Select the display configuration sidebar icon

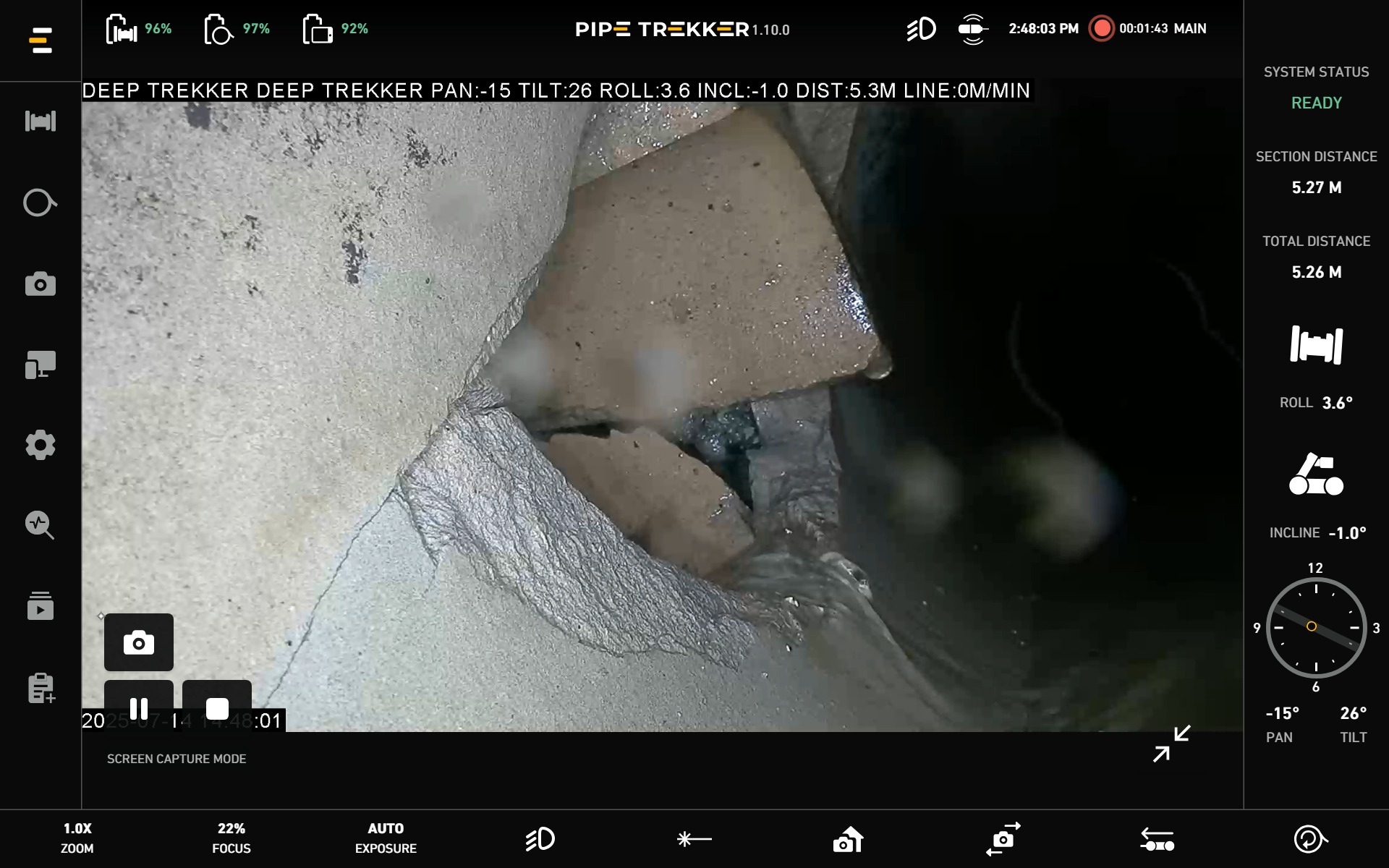point(41,365)
